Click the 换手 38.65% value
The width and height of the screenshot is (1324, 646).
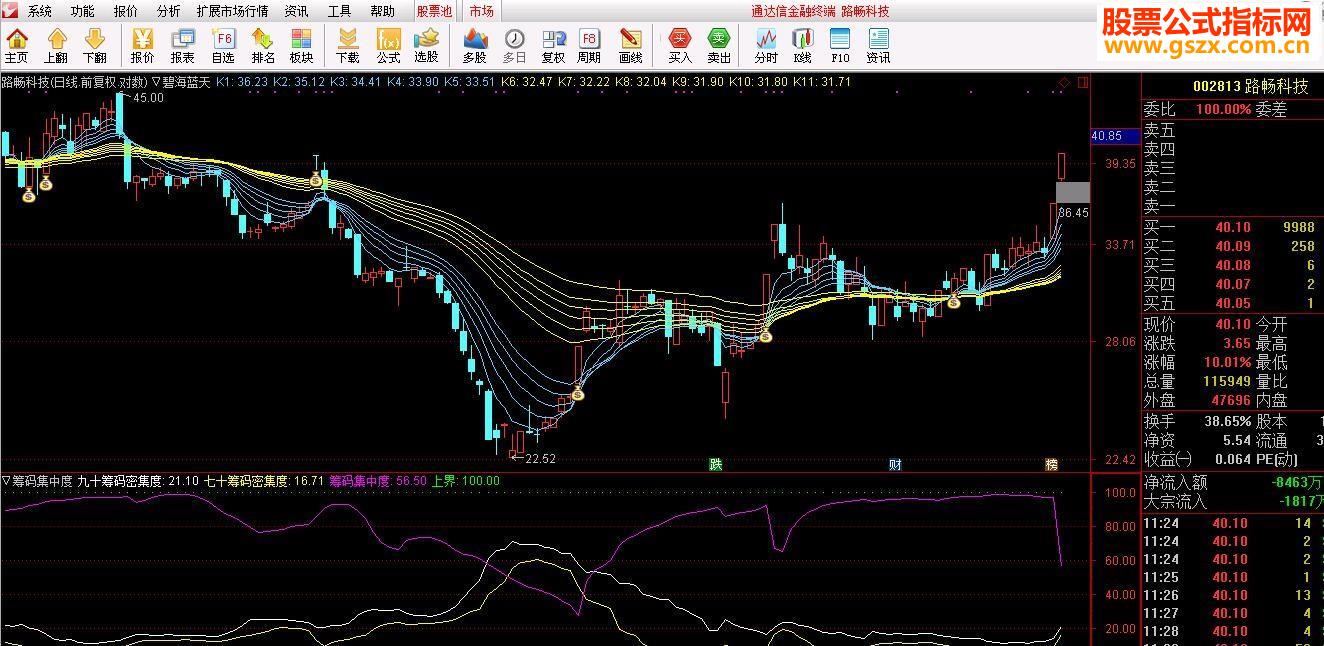pyautogui.click(x=1228, y=421)
